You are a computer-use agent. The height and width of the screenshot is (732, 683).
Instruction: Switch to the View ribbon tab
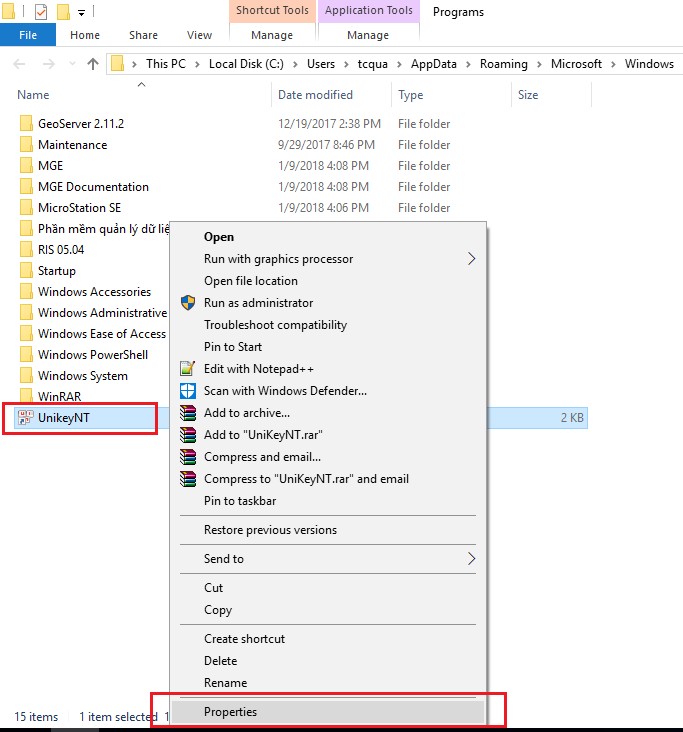[x=199, y=35]
